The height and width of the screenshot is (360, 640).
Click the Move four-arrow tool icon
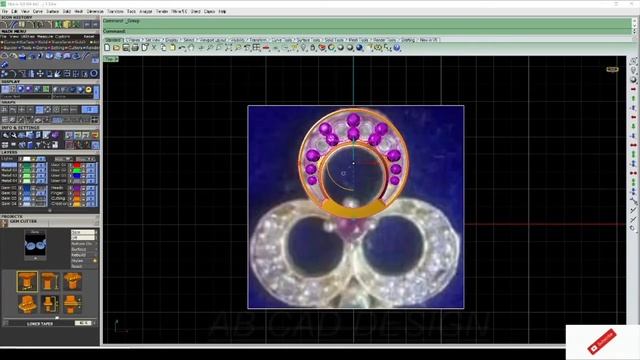(40, 74)
